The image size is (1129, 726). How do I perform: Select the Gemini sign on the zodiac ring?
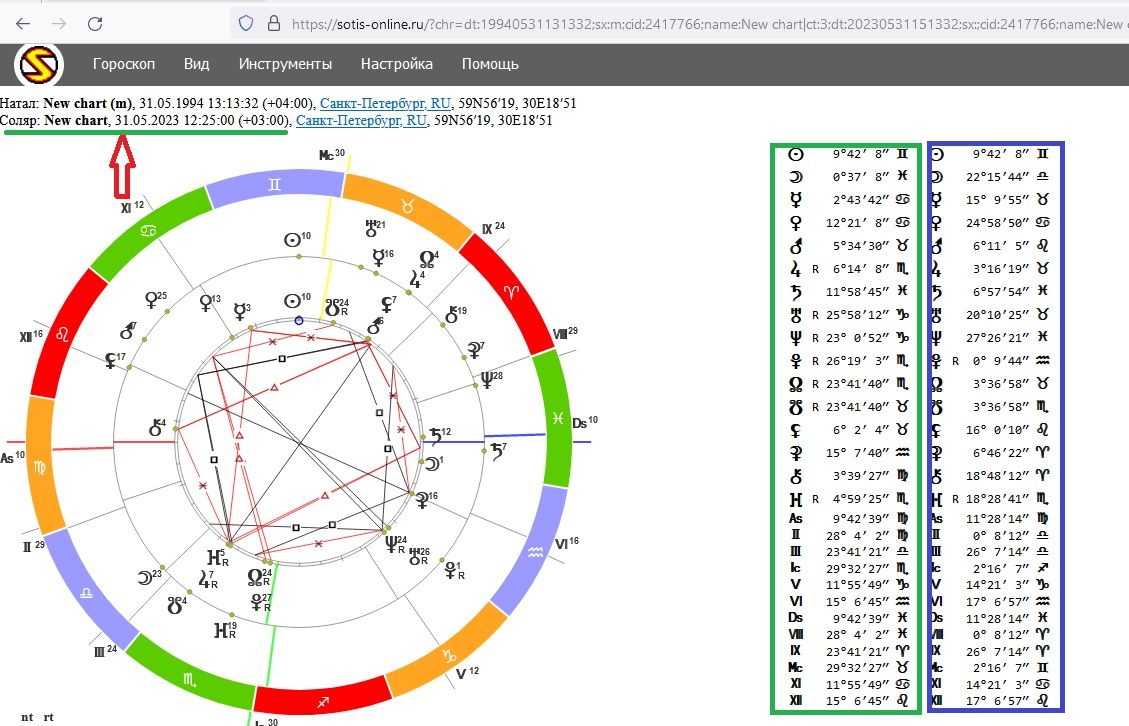[274, 183]
